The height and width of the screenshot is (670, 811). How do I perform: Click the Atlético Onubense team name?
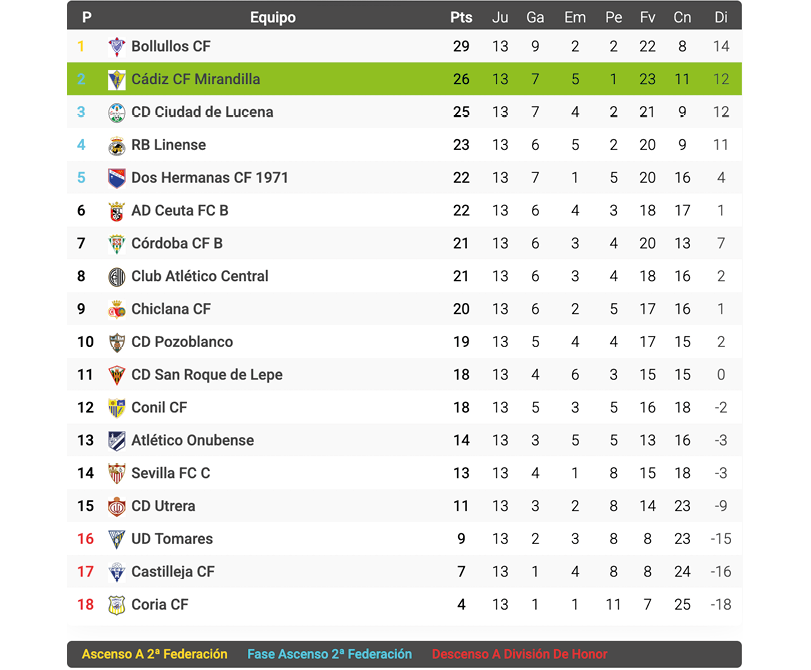[193, 441]
